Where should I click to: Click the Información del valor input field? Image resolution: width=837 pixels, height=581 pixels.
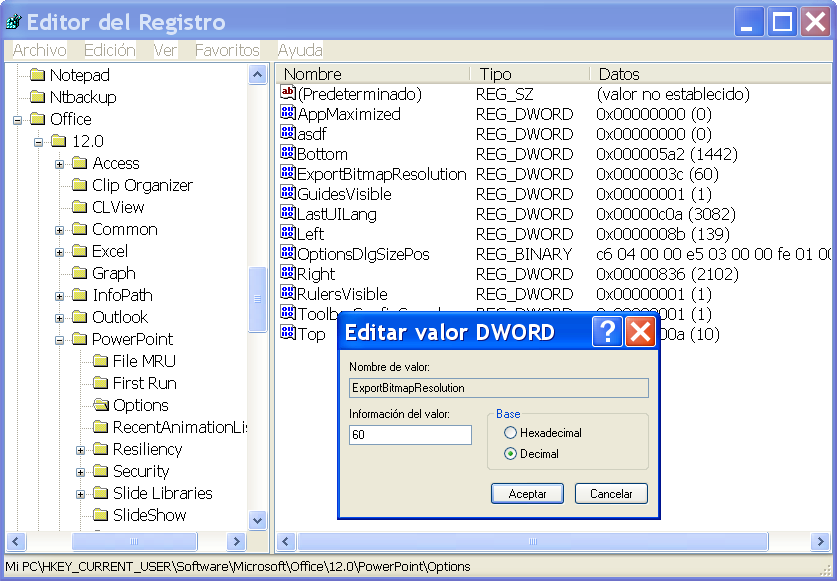410,435
